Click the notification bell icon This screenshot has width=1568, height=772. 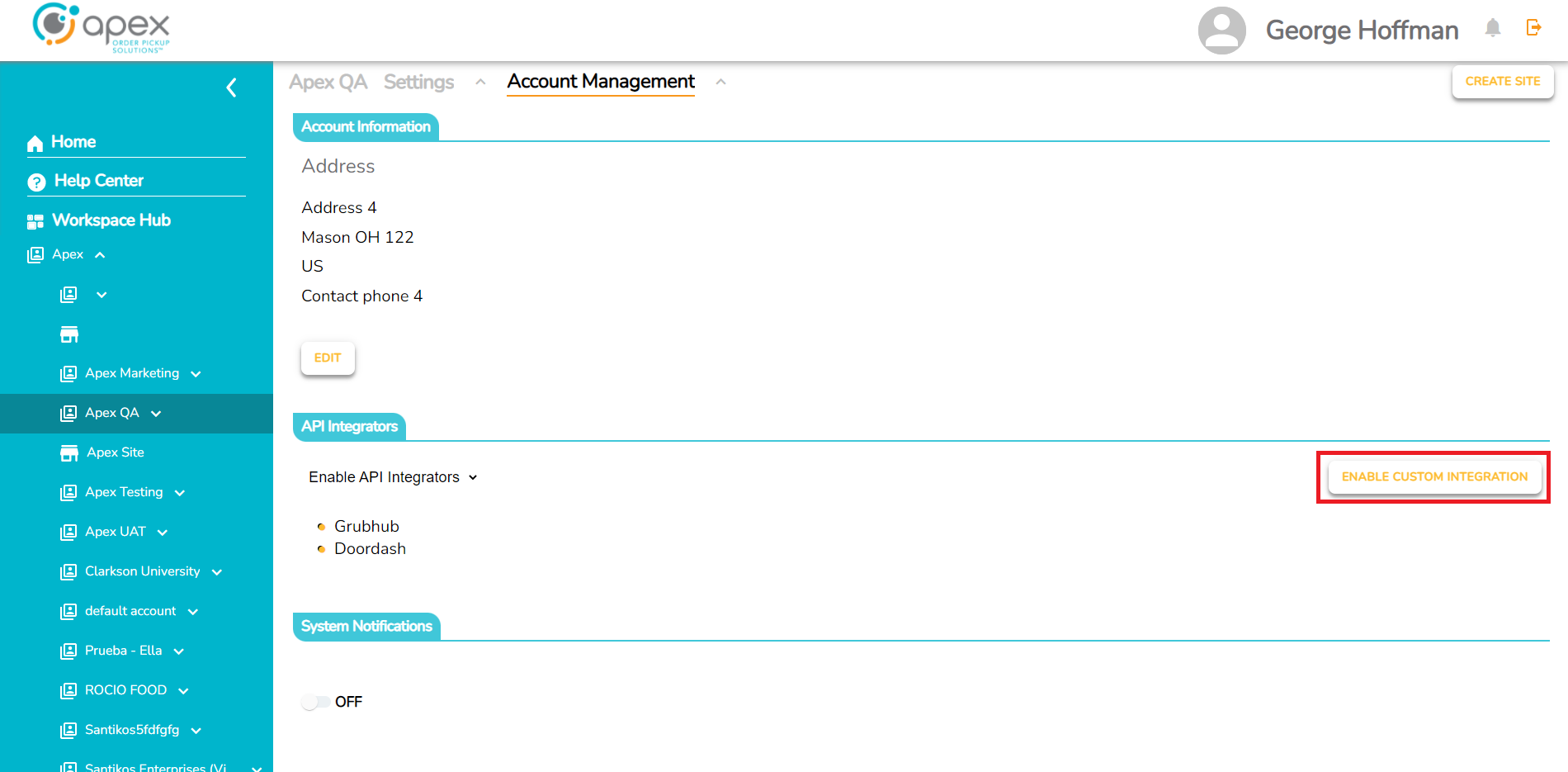pos(1492,28)
